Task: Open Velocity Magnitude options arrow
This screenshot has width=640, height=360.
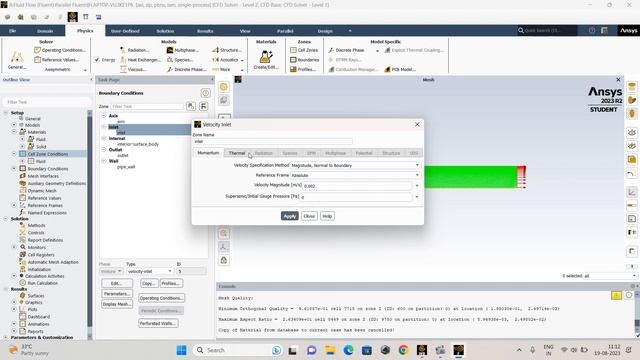Action: point(417,186)
